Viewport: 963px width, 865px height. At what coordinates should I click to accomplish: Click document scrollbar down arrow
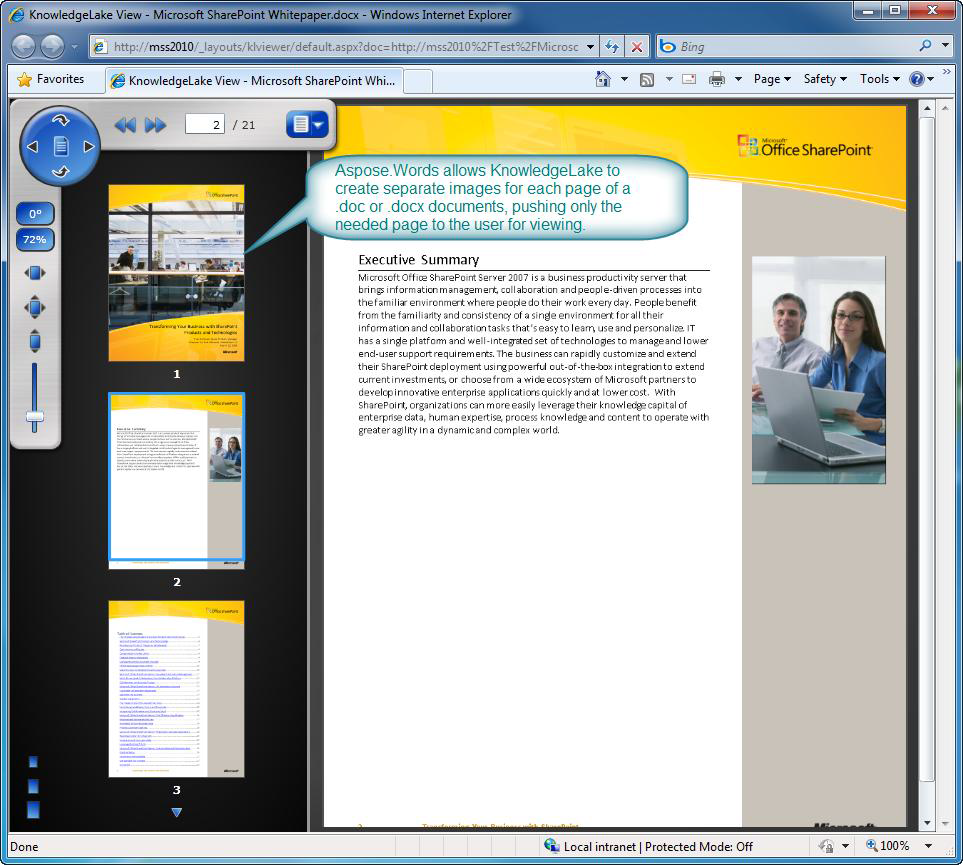pyautogui.click(x=927, y=823)
